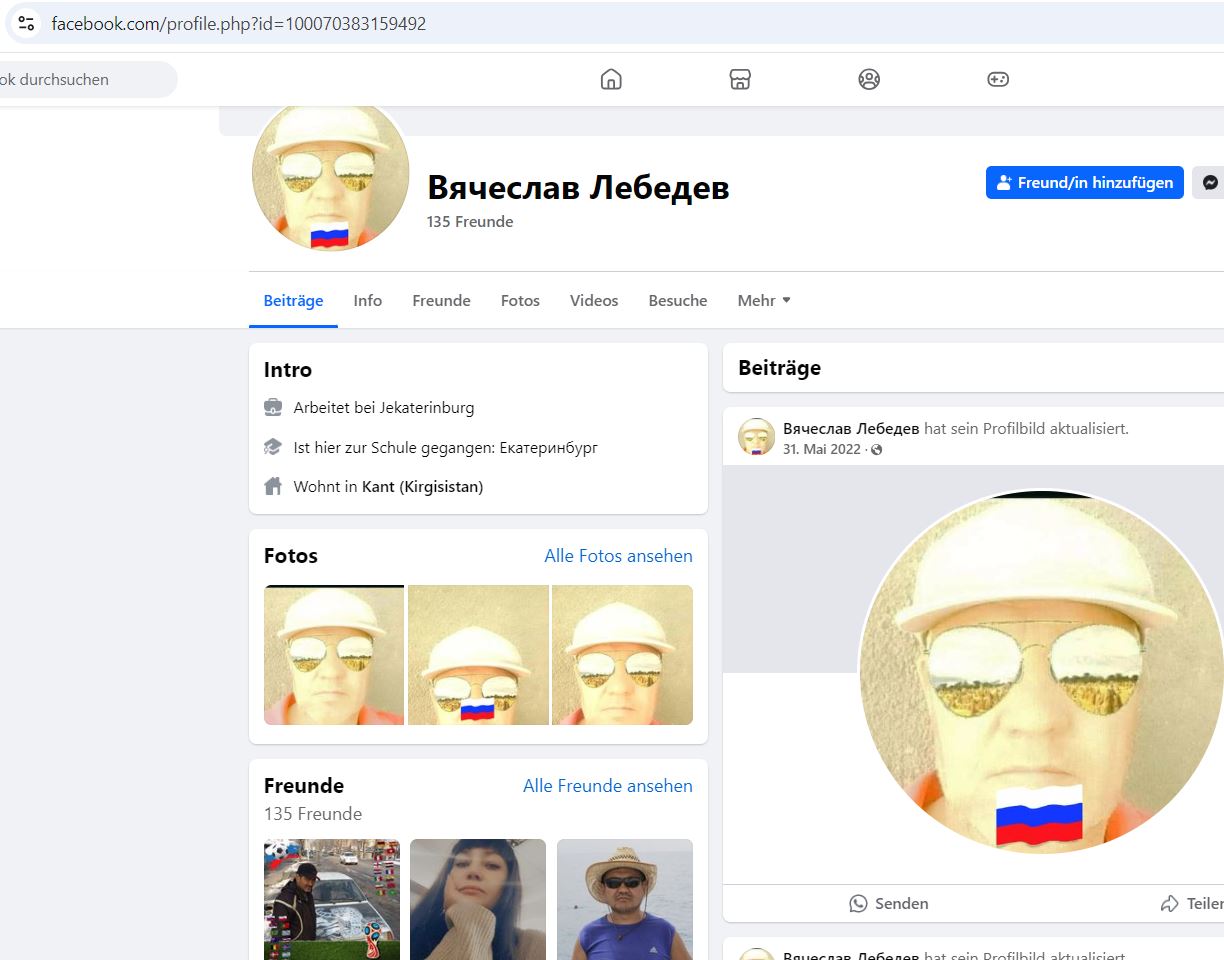The image size is (1224, 960).
Task: Click author name Вячеслав Лебедев in first post
Action: pos(851,428)
